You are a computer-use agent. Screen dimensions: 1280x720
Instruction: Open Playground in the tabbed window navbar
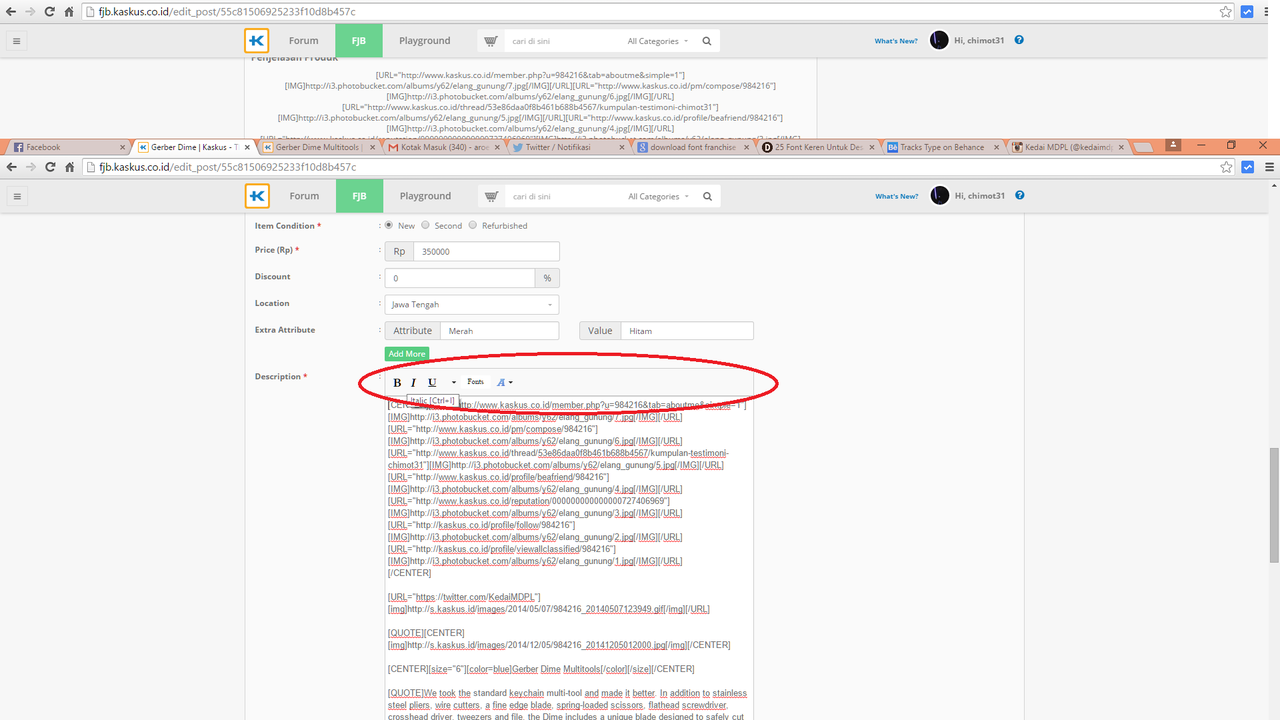[425, 196]
